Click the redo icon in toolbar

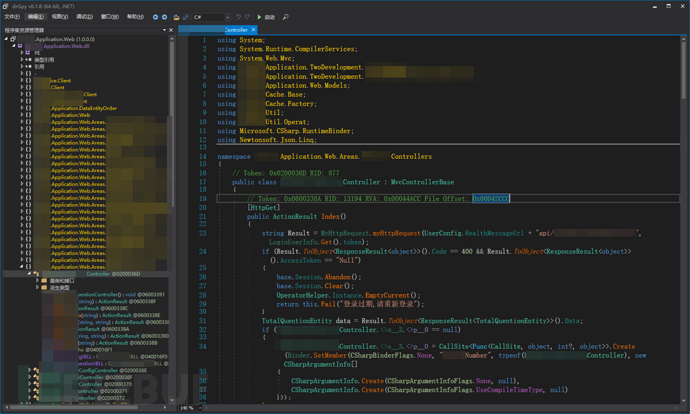click(x=249, y=17)
